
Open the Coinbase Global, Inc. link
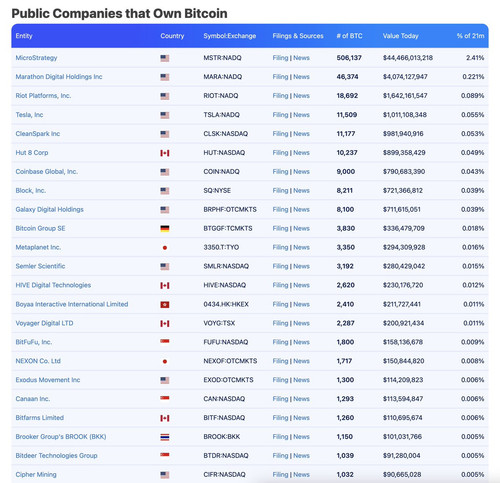pos(46,172)
